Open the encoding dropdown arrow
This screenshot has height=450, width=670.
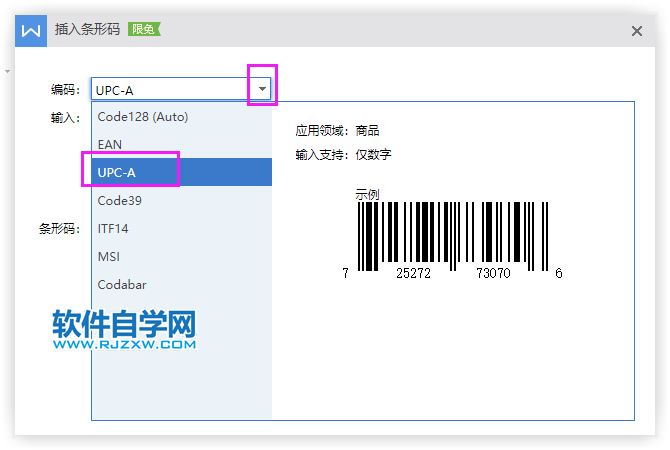coord(262,89)
